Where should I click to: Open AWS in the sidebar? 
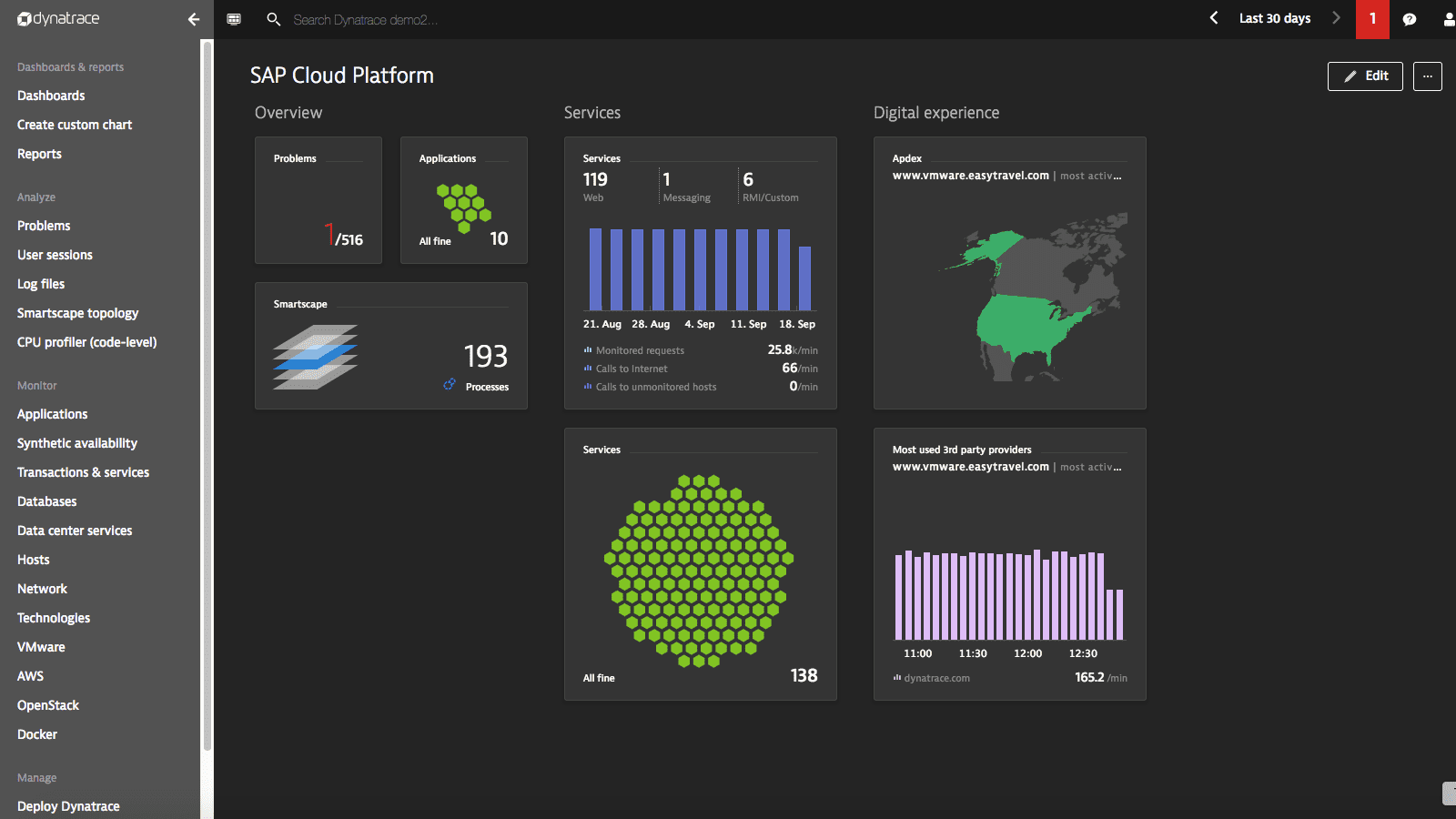(30, 676)
